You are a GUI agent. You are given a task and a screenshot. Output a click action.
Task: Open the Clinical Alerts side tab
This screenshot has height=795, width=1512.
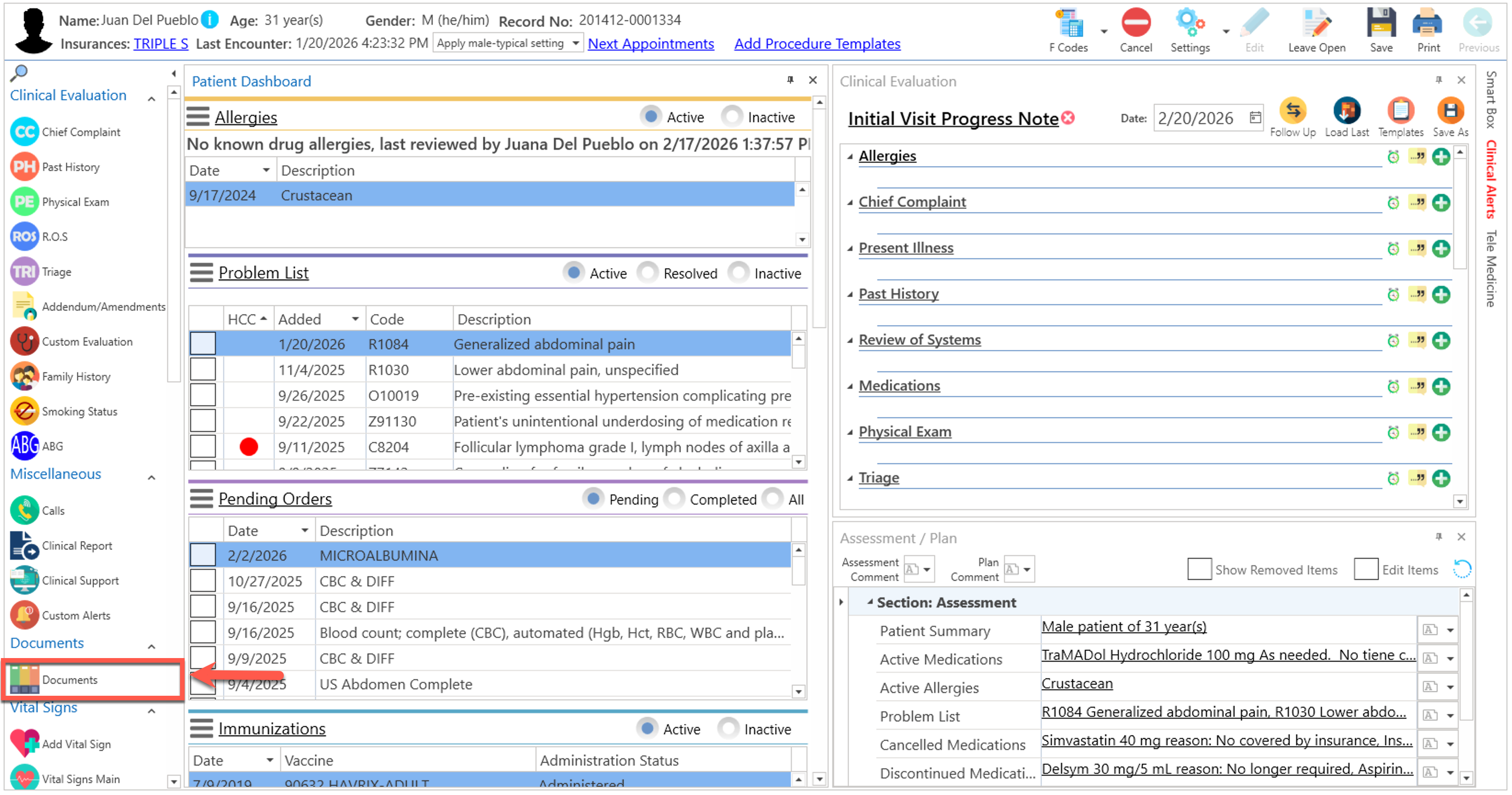coord(1491,180)
